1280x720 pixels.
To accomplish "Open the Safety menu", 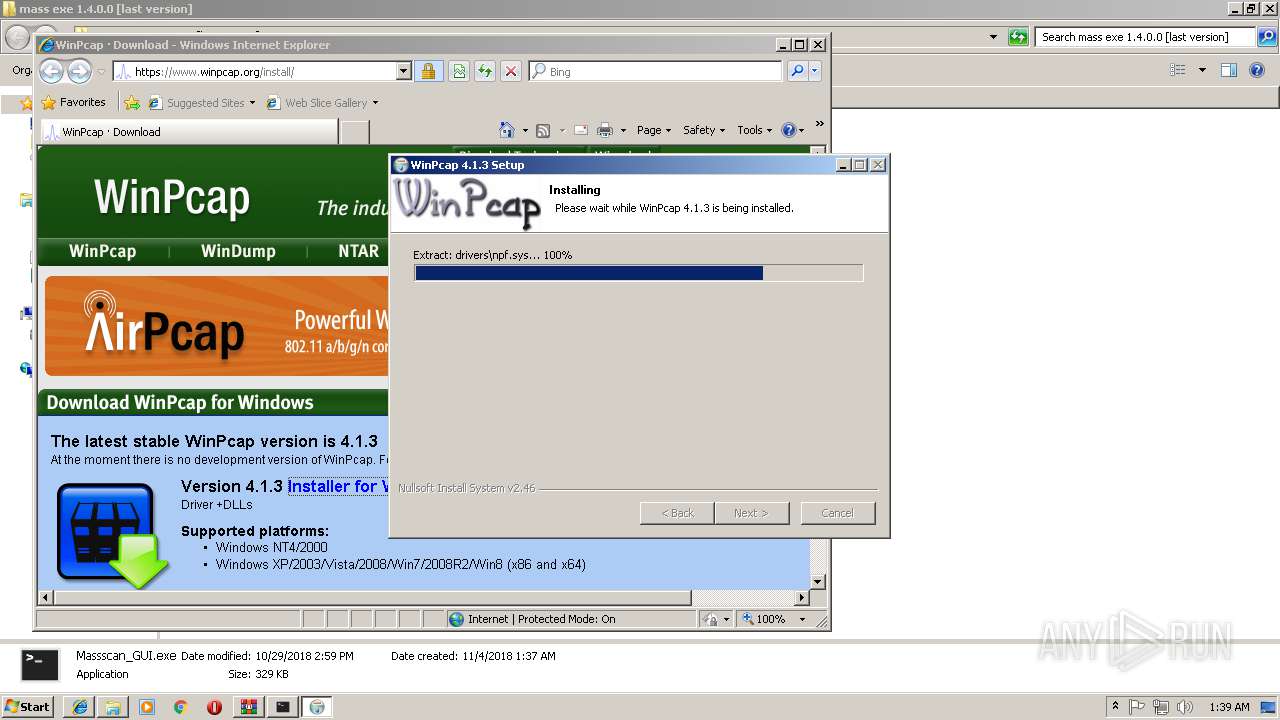I will point(704,130).
